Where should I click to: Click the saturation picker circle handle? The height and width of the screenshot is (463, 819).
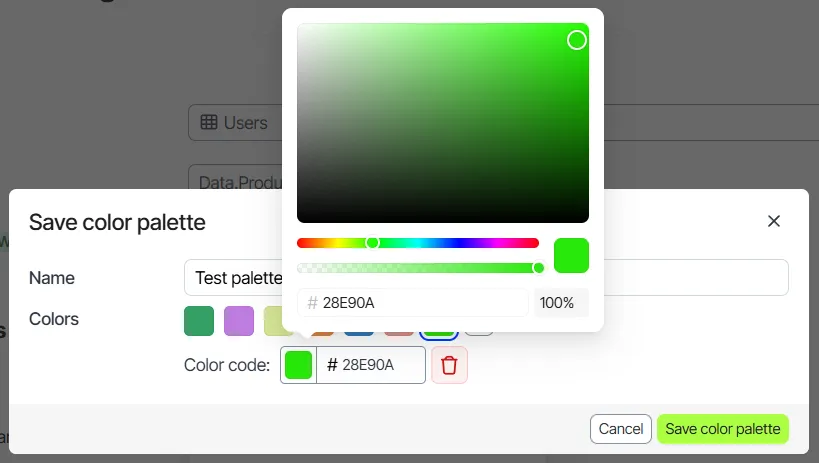point(577,40)
